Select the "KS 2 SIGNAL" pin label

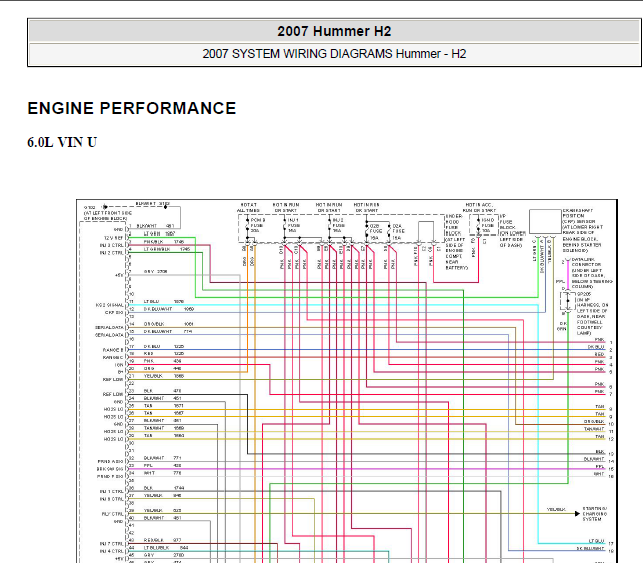(109, 305)
